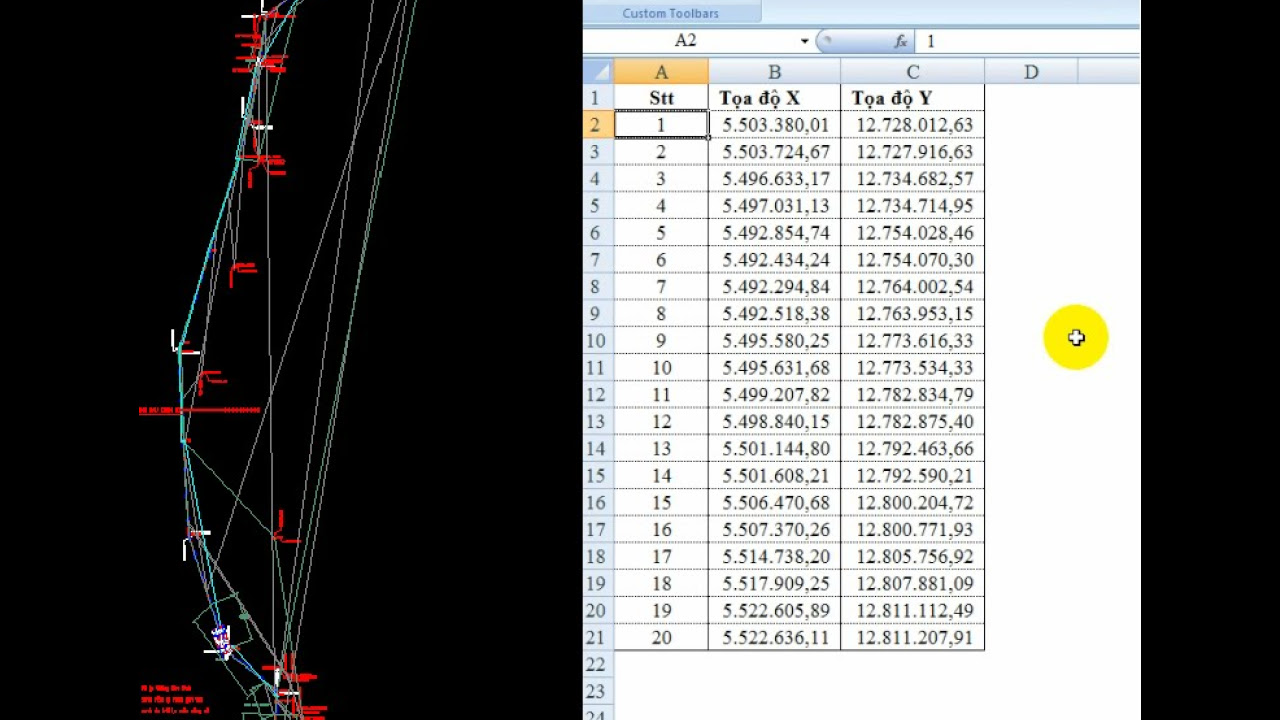Select cell with value 12.773.534,33
The height and width of the screenshot is (720, 1280).
912,368
